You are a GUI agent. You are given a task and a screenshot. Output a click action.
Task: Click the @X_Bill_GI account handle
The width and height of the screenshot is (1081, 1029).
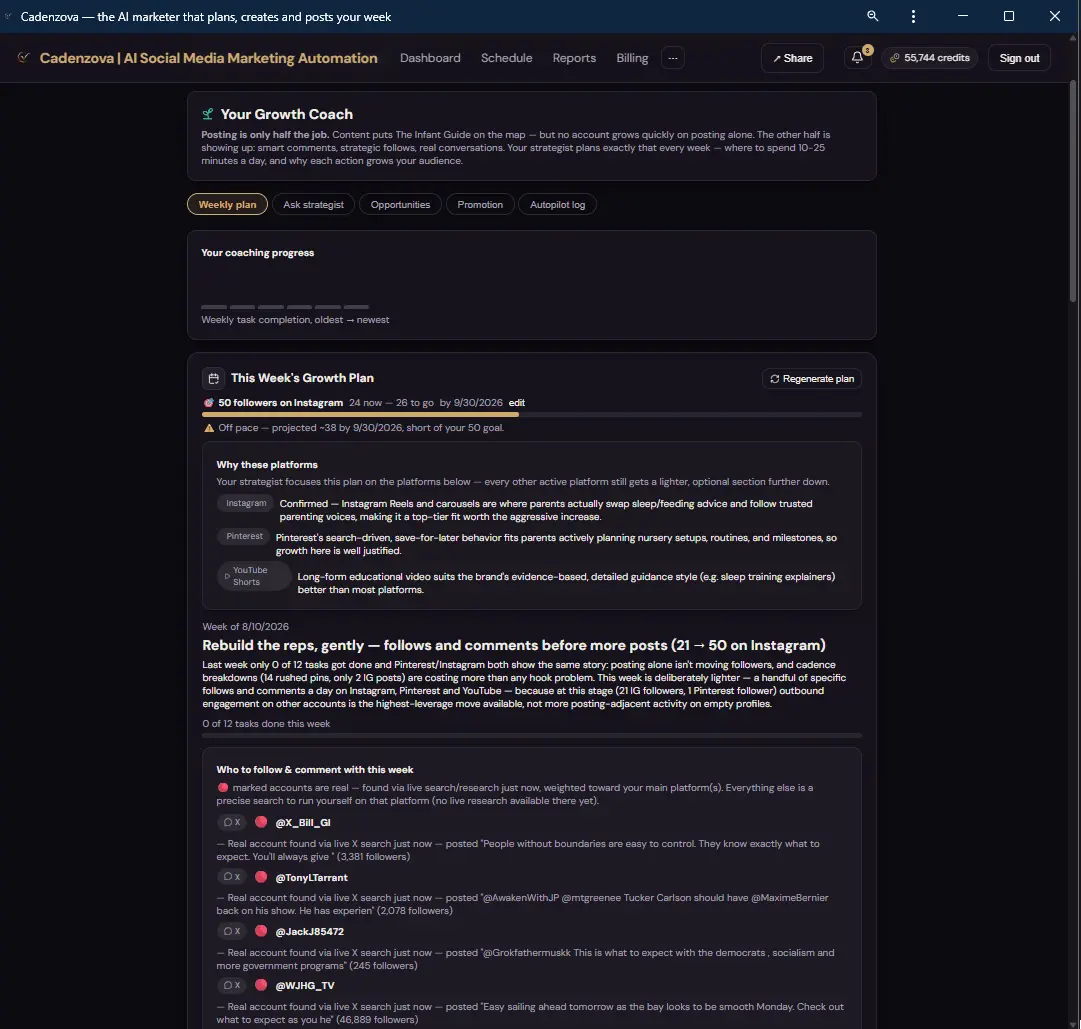tap(303, 822)
